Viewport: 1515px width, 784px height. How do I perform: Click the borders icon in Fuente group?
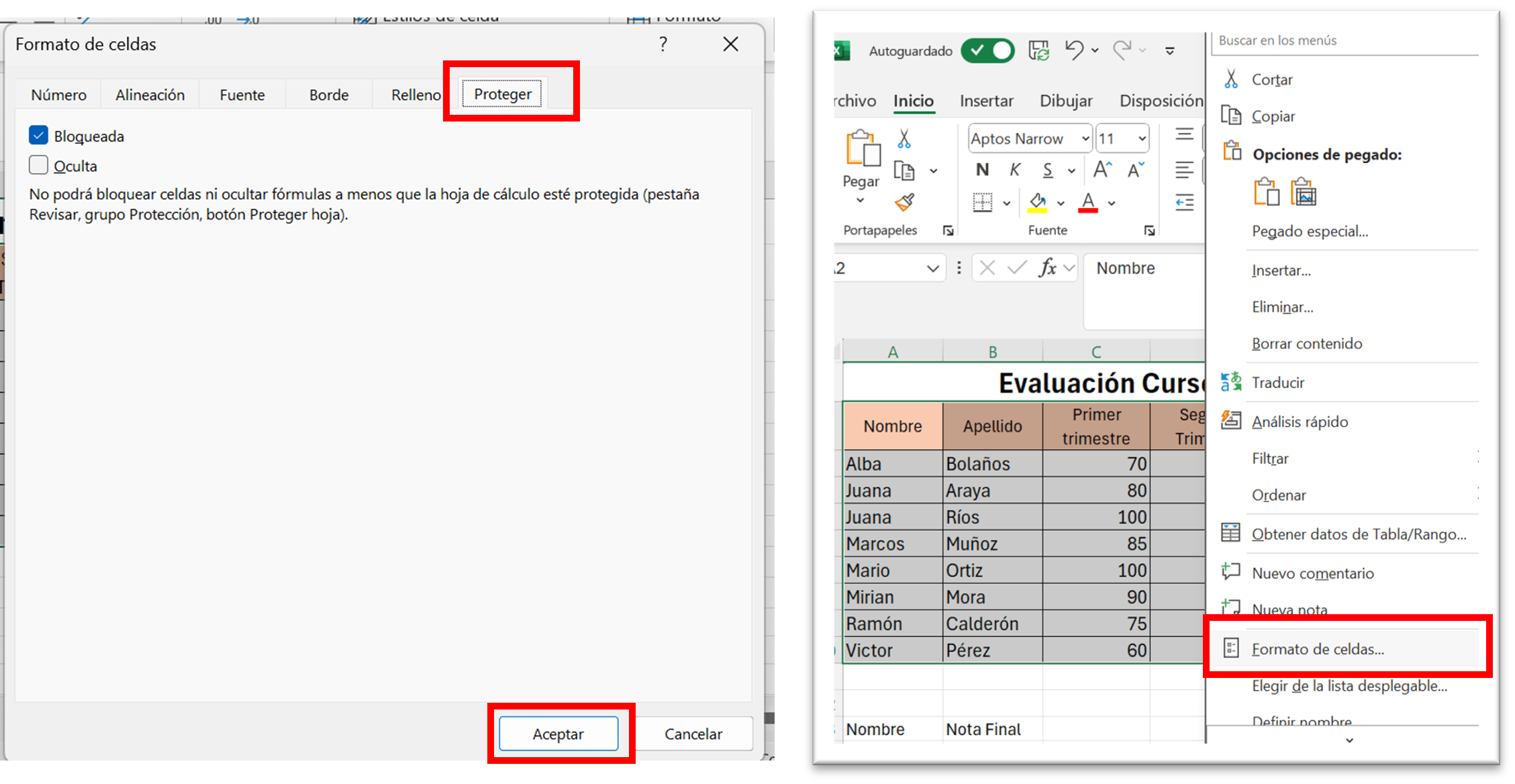click(x=982, y=202)
